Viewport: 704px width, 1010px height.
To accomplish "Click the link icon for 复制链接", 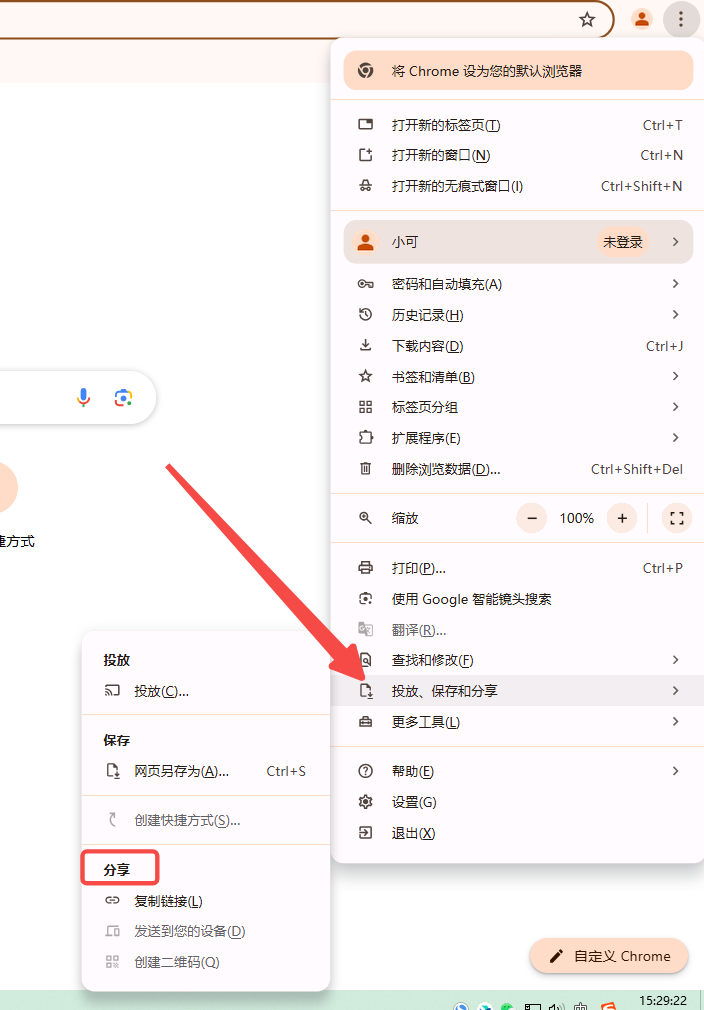I will (112, 900).
